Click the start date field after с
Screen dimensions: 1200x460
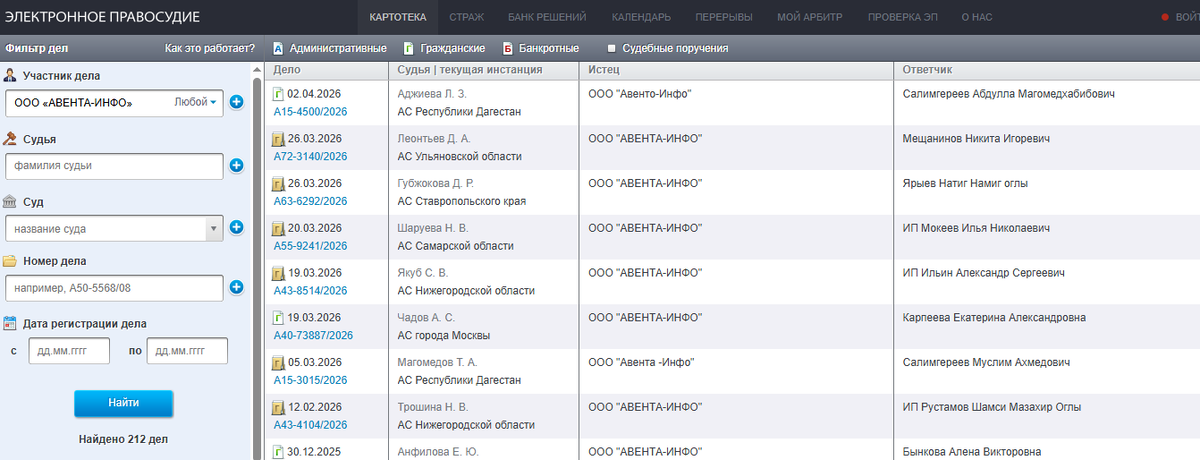click(x=68, y=351)
